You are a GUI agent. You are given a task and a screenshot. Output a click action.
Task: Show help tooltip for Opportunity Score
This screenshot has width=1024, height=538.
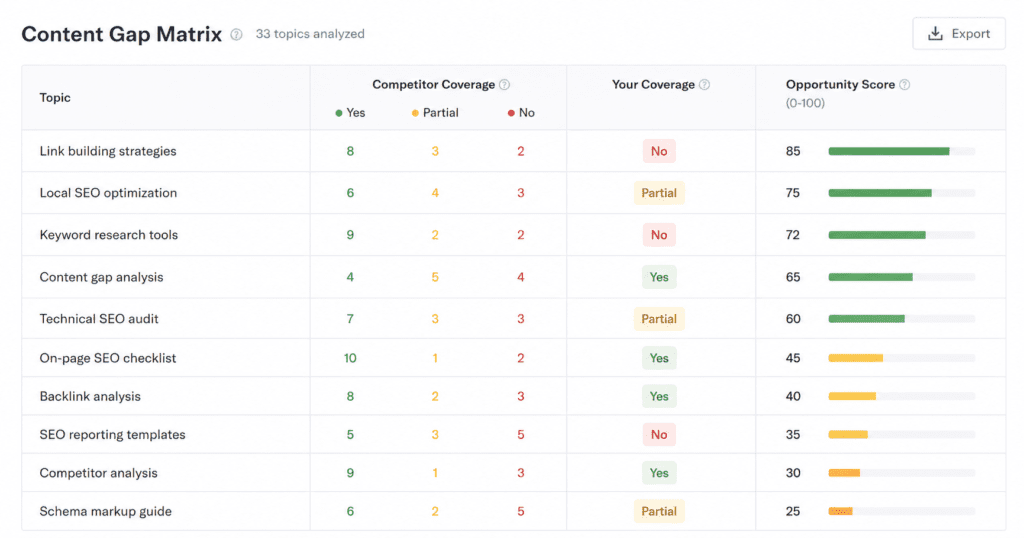(904, 85)
